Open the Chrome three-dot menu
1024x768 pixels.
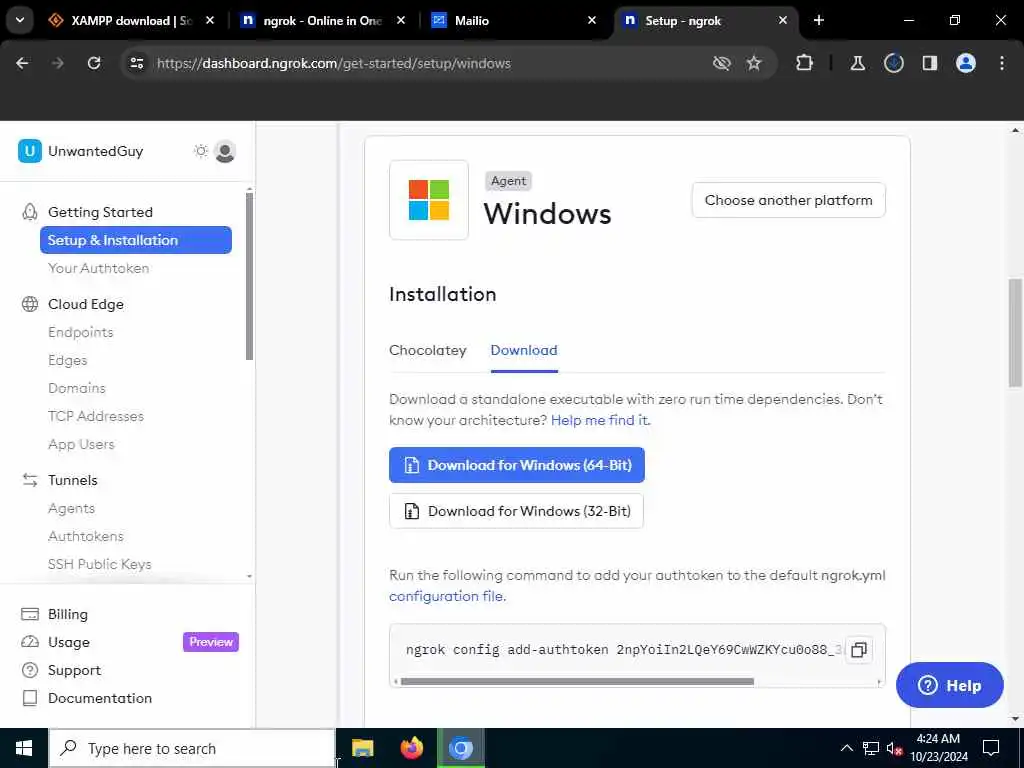point(1002,63)
